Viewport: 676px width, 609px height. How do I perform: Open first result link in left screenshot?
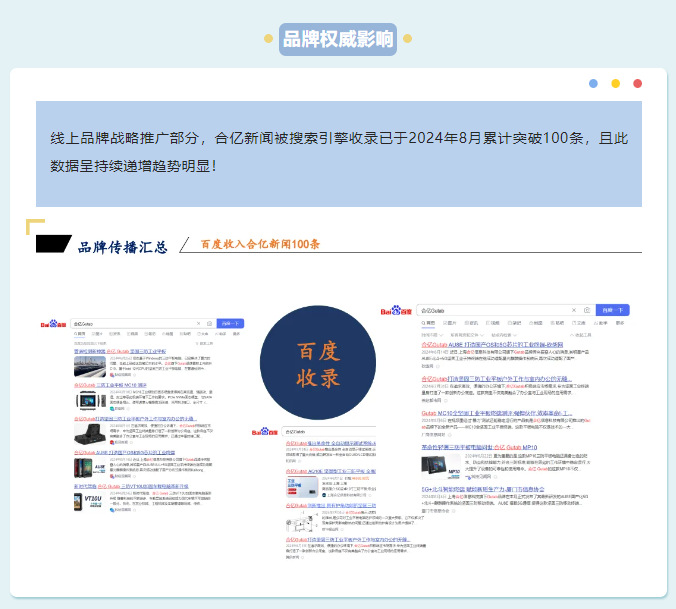[120, 351]
